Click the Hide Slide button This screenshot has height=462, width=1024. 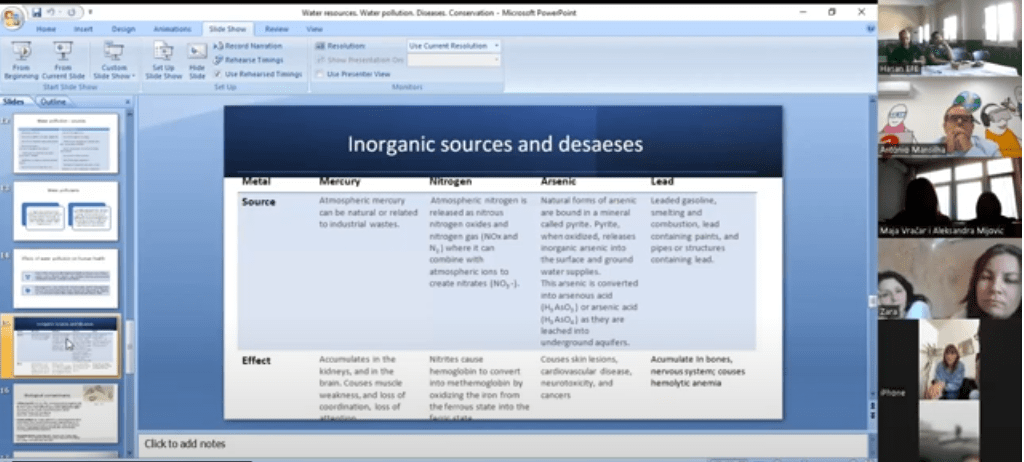(x=197, y=59)
